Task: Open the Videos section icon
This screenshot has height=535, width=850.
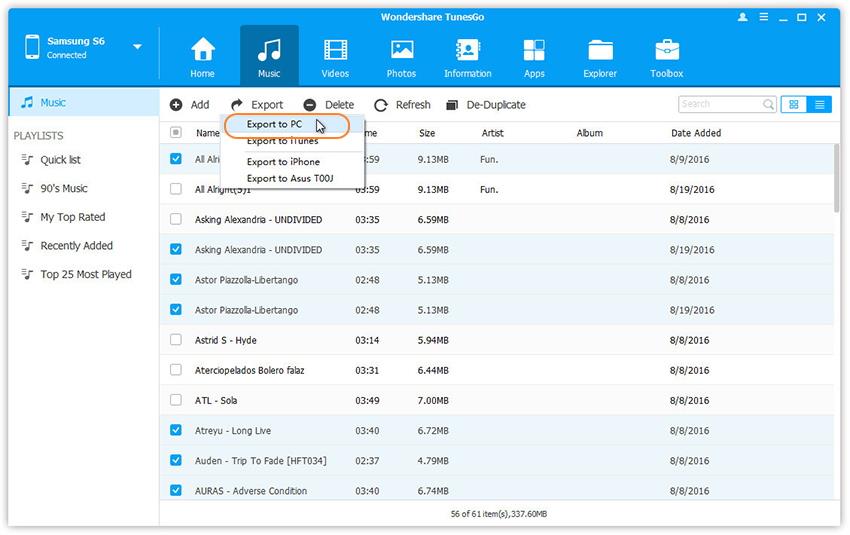Action: 336,50
